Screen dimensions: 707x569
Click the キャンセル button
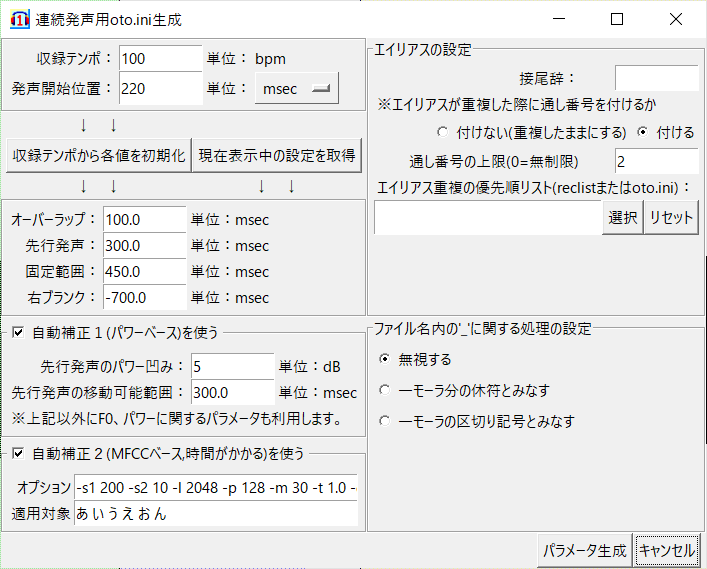coord(667,551)
